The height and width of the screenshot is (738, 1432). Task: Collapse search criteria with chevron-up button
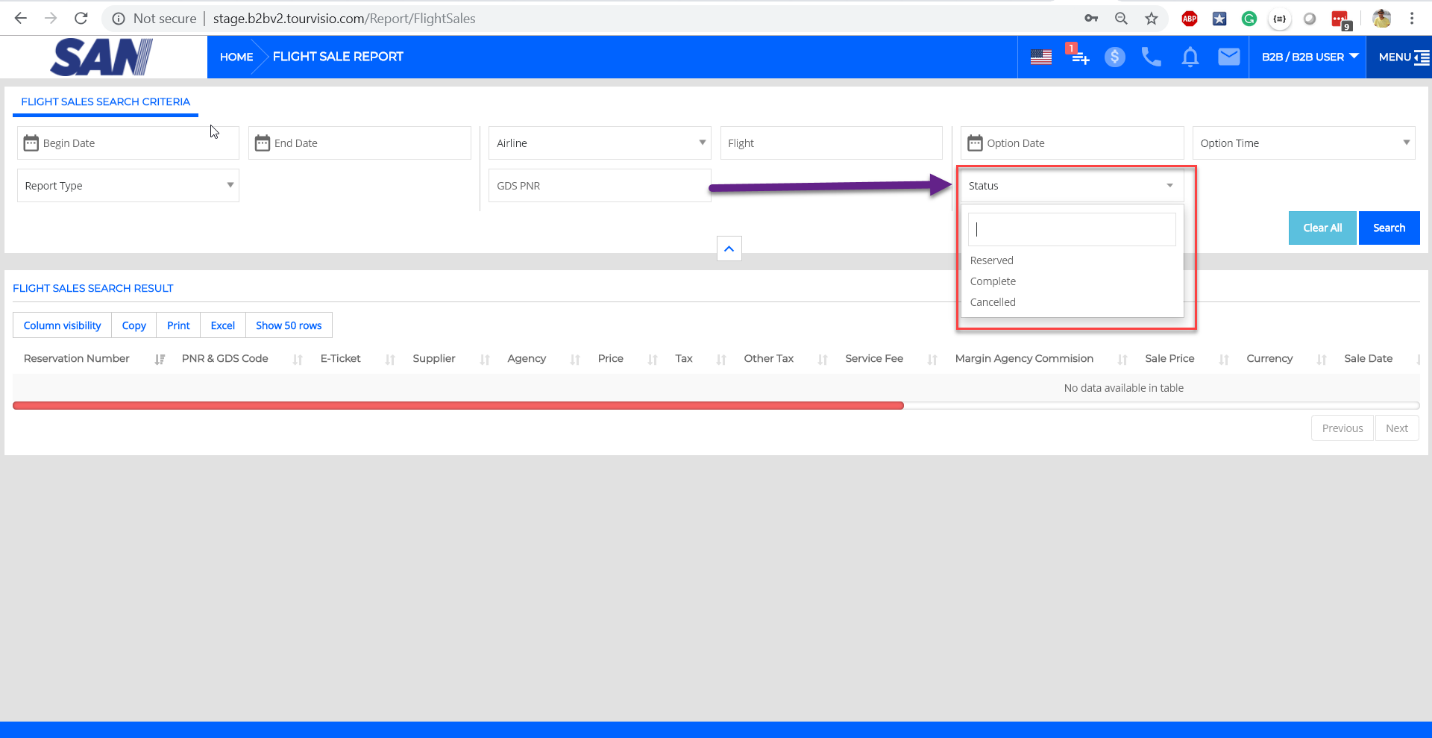(x=729, y=248)
